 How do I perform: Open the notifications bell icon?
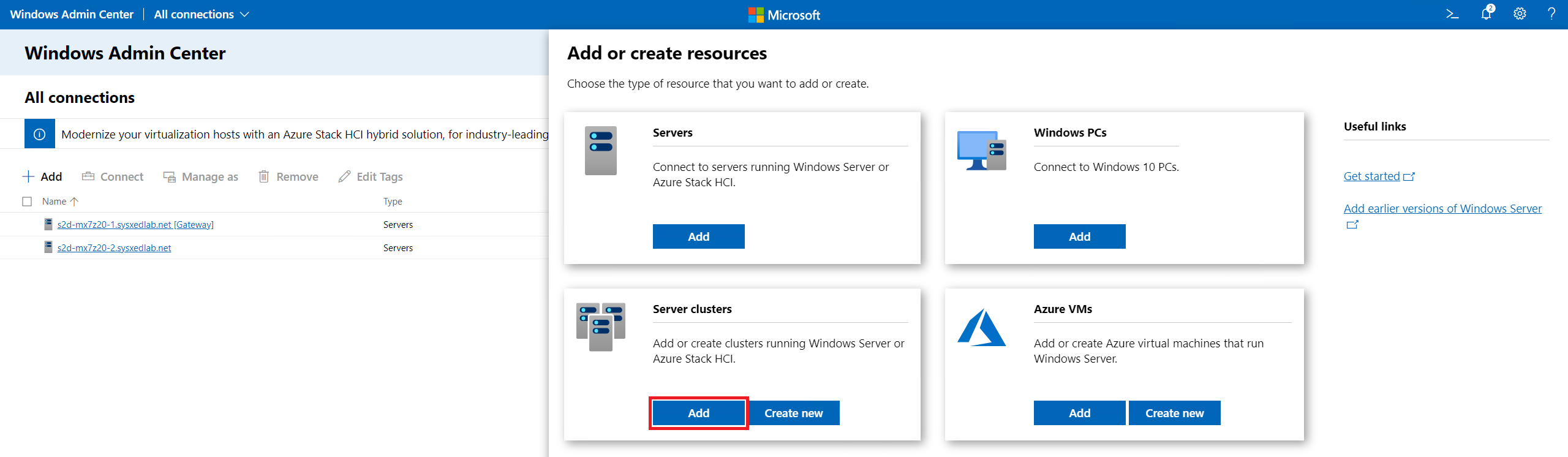tap(1487, 13)
